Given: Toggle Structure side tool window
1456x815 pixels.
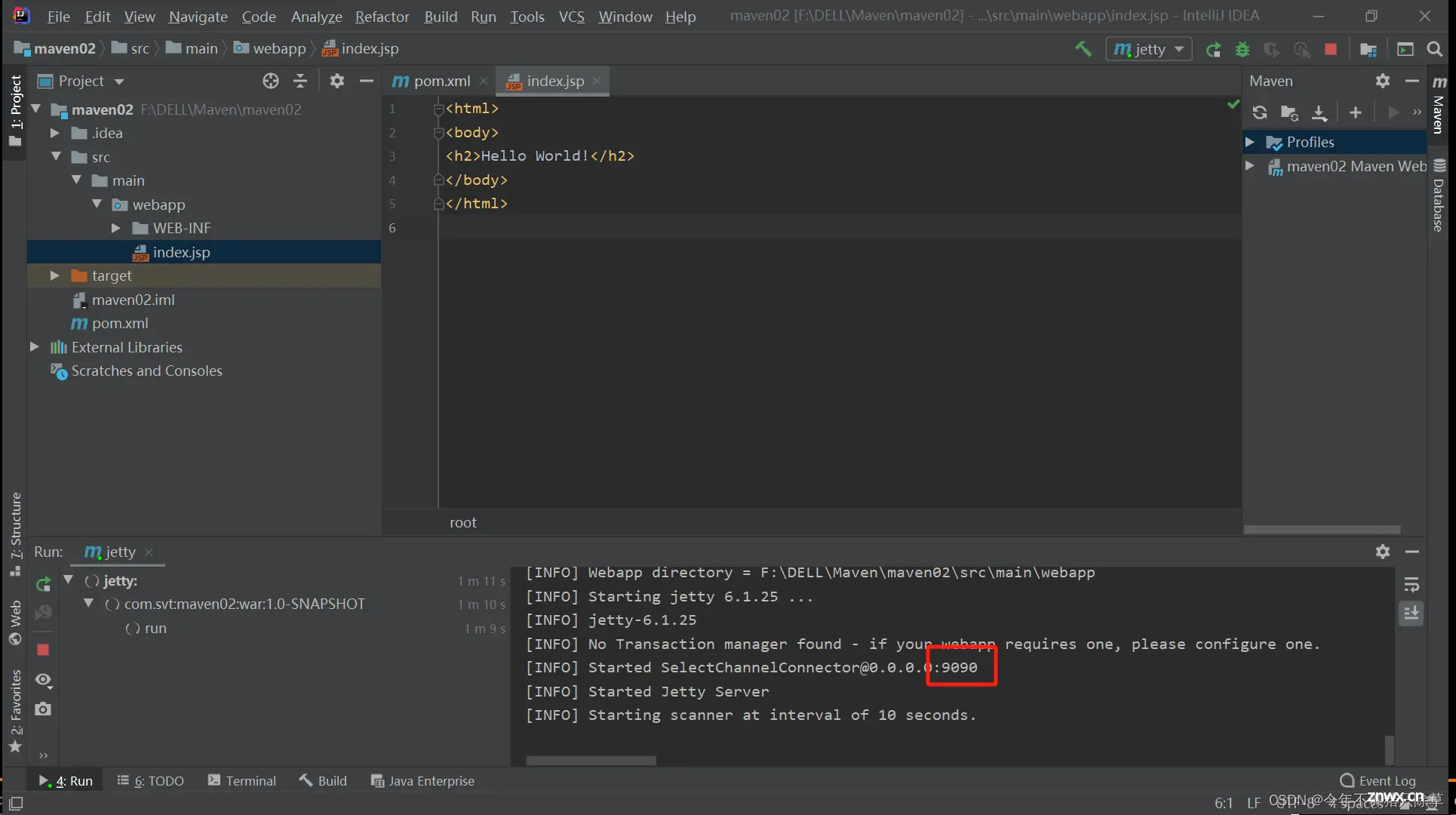Looking at the screenshot, I should (x=15, y=534).
